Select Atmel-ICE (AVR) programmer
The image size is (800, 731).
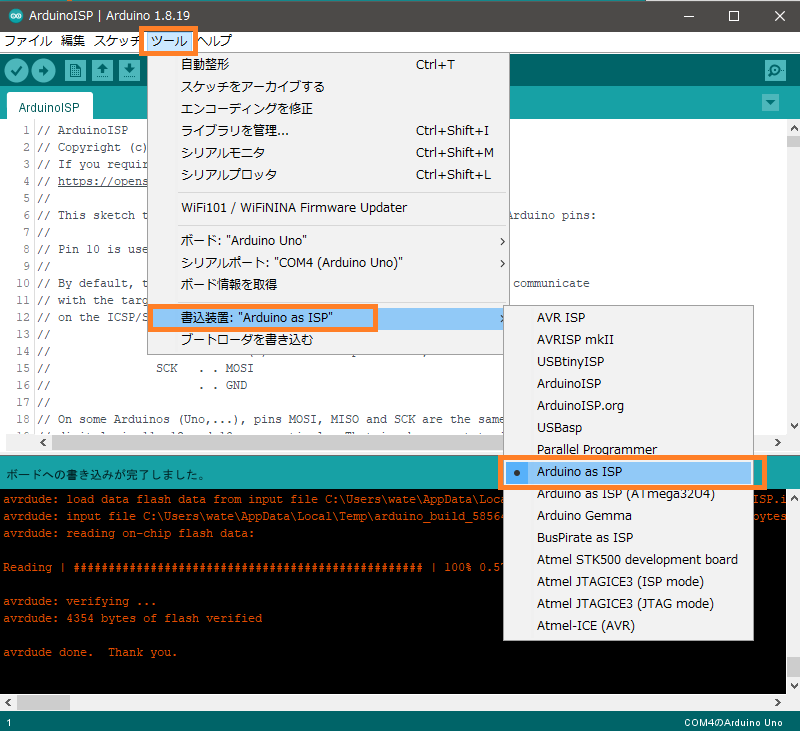[628, 625]
